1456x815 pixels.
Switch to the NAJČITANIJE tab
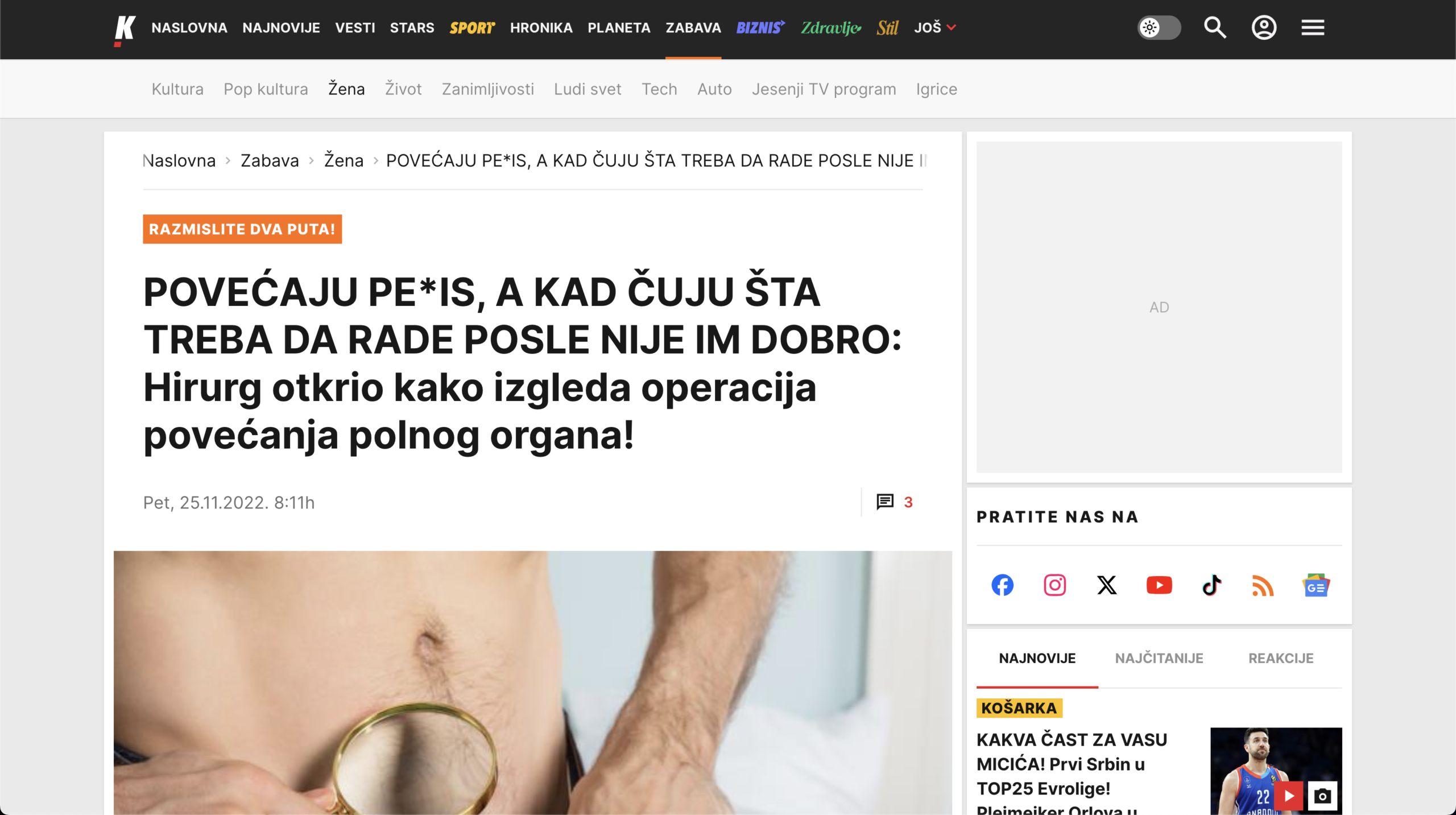(x=1159, y=658)
